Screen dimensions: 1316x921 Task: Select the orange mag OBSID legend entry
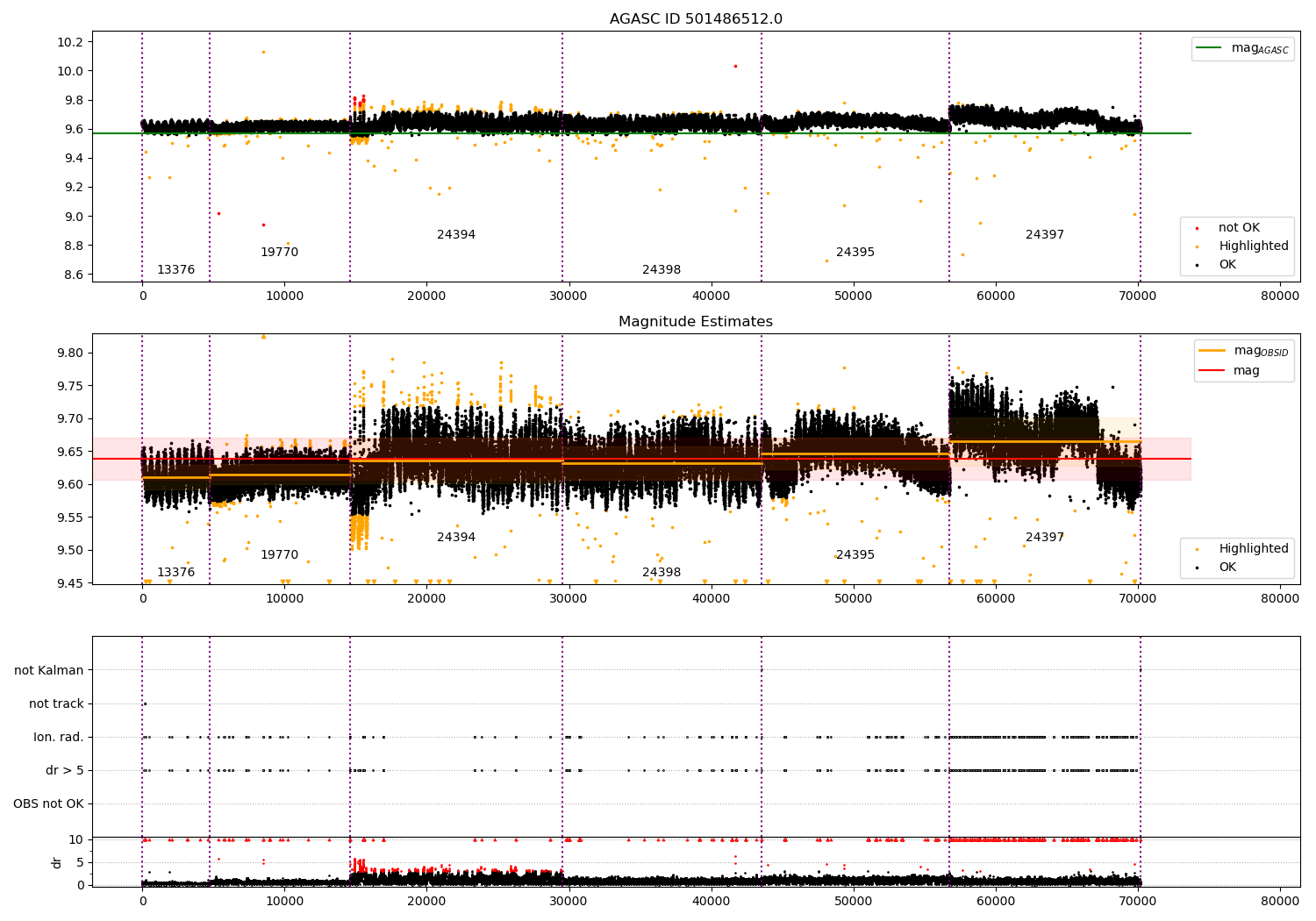coord(1245,351)
